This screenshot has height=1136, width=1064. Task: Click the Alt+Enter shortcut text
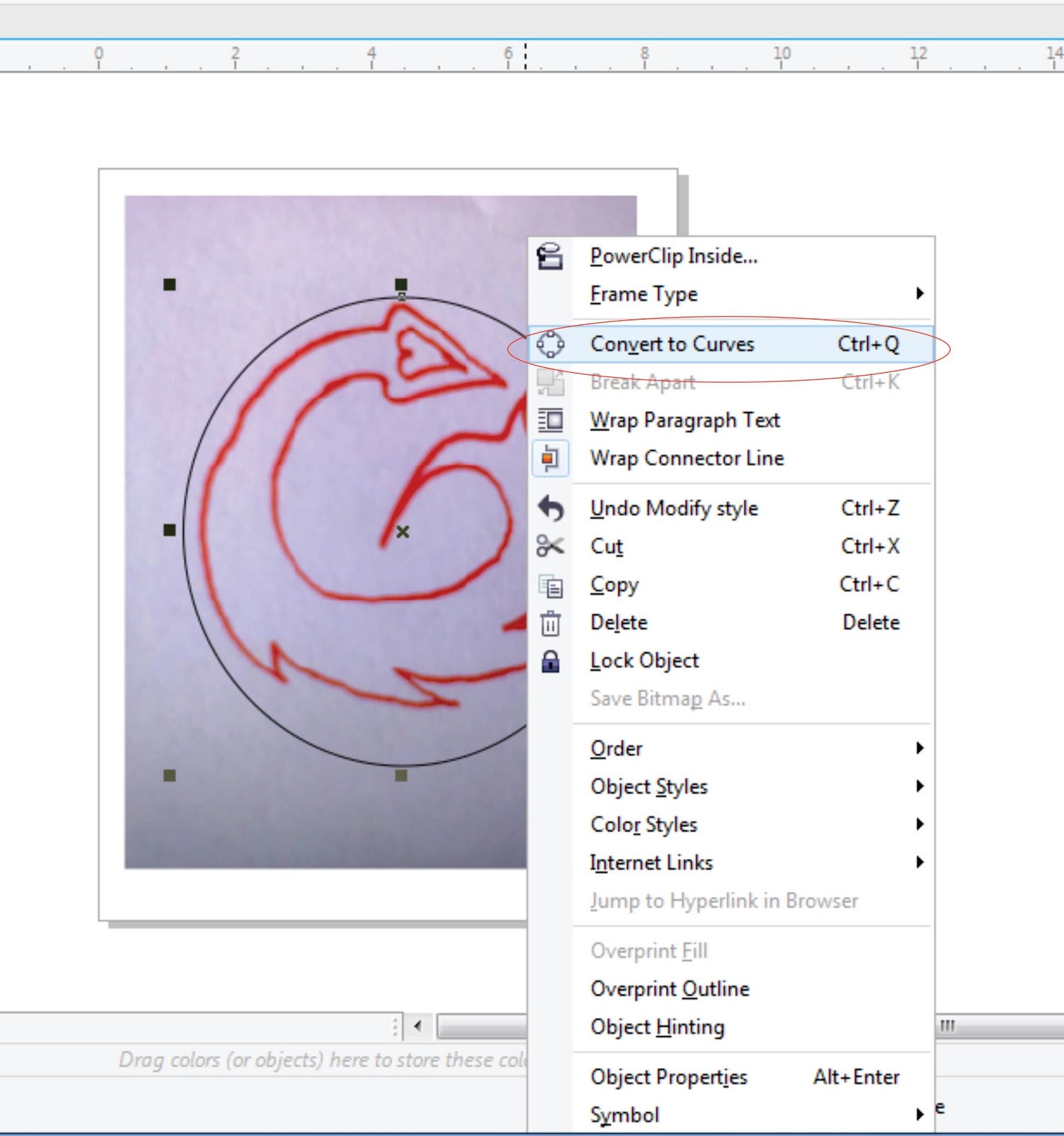pos(857,1077)
